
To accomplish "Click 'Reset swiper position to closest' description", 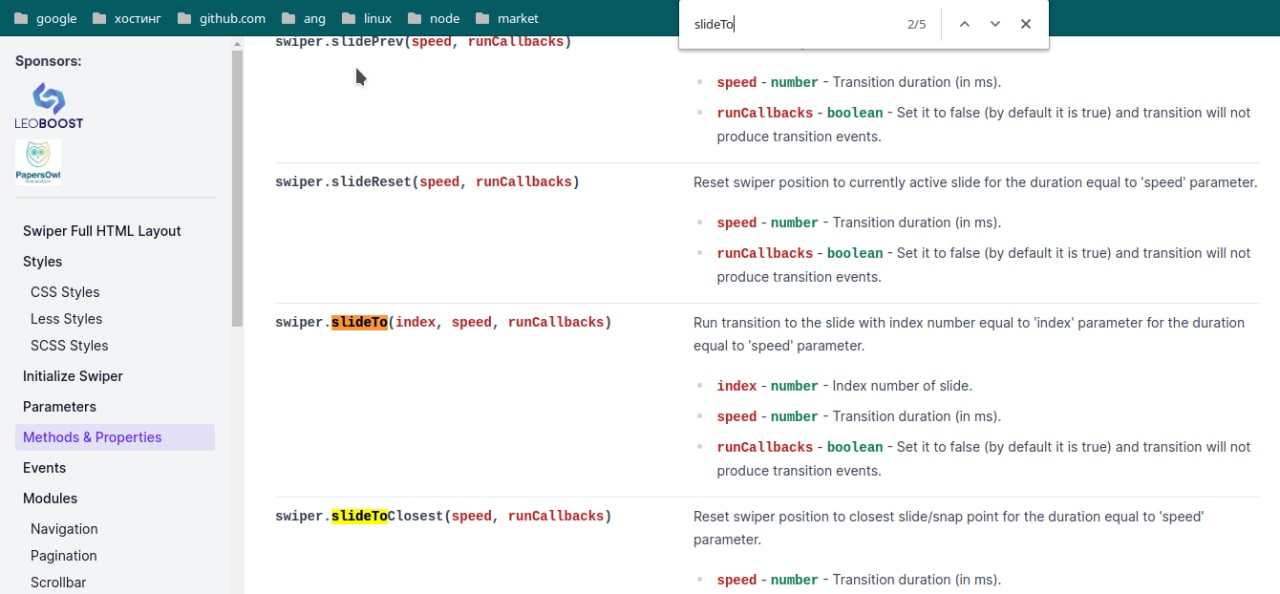I will click(x=948, y=528).
